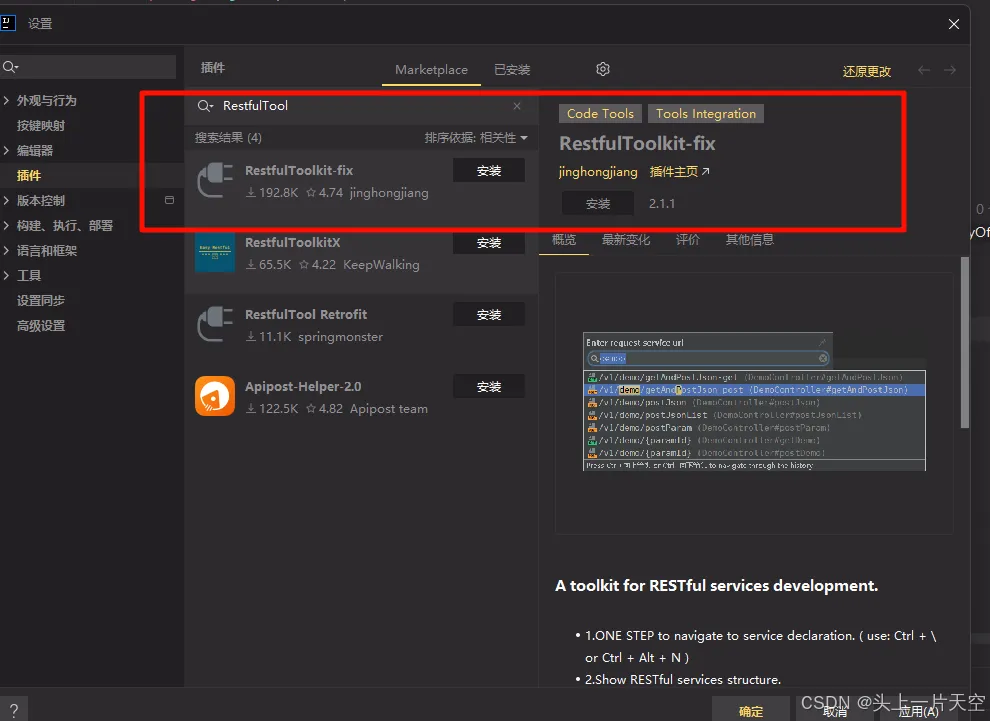
Task: Click the IntelliJ logo in the title bar
Action: tap(8, 23)
